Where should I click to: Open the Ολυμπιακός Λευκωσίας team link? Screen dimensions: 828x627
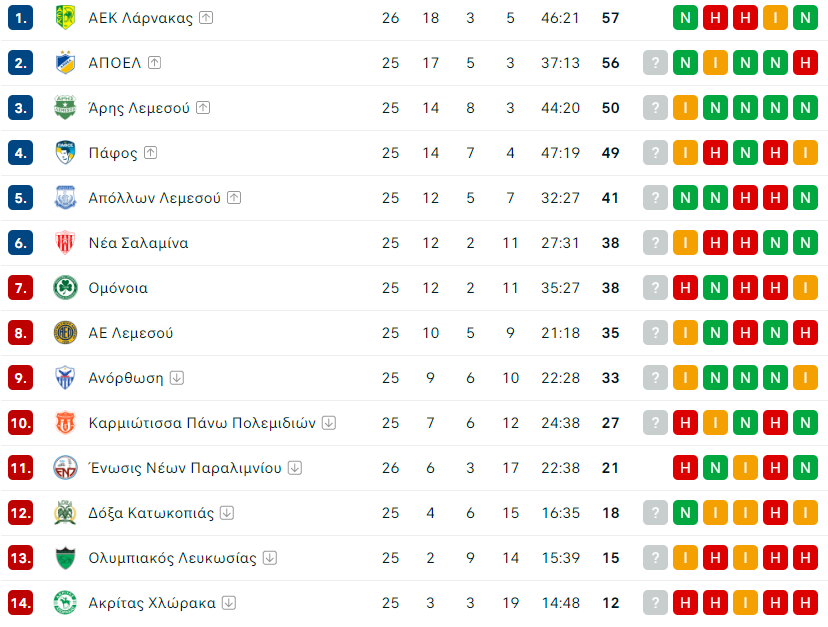[x=172, y=558]
